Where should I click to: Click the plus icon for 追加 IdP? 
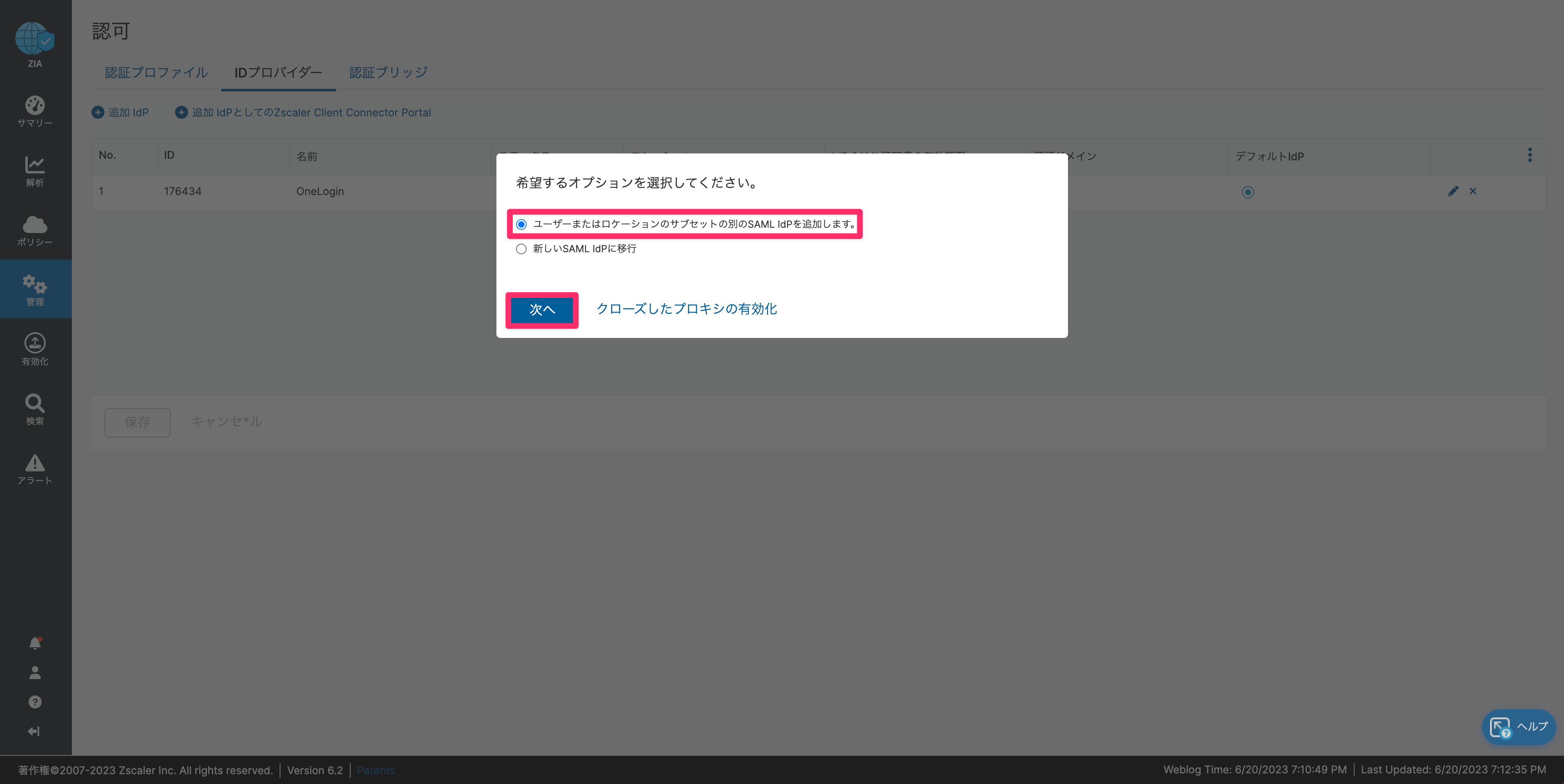98,112
